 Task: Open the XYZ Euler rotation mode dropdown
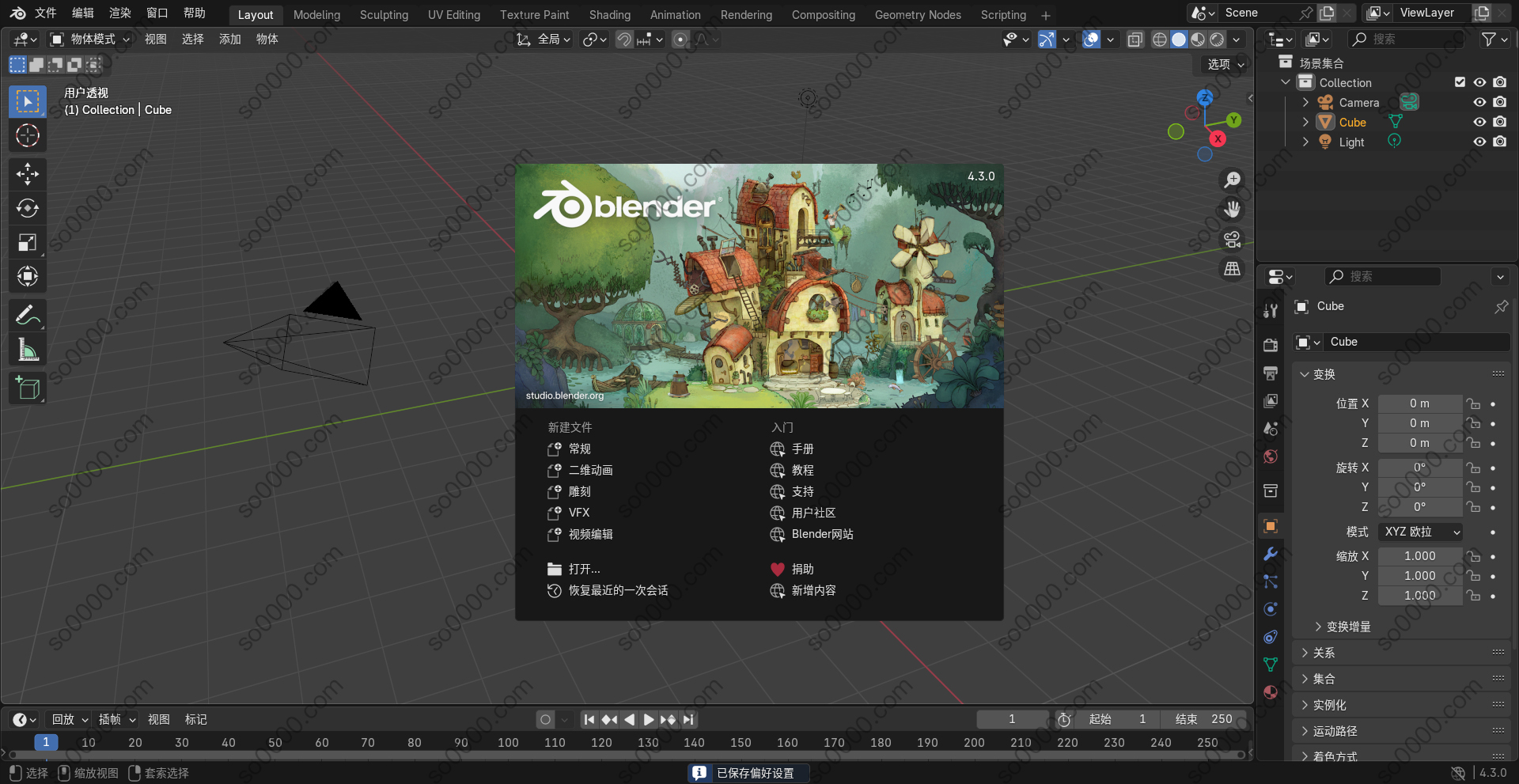pyautogui.click(x=1420, y=532)
